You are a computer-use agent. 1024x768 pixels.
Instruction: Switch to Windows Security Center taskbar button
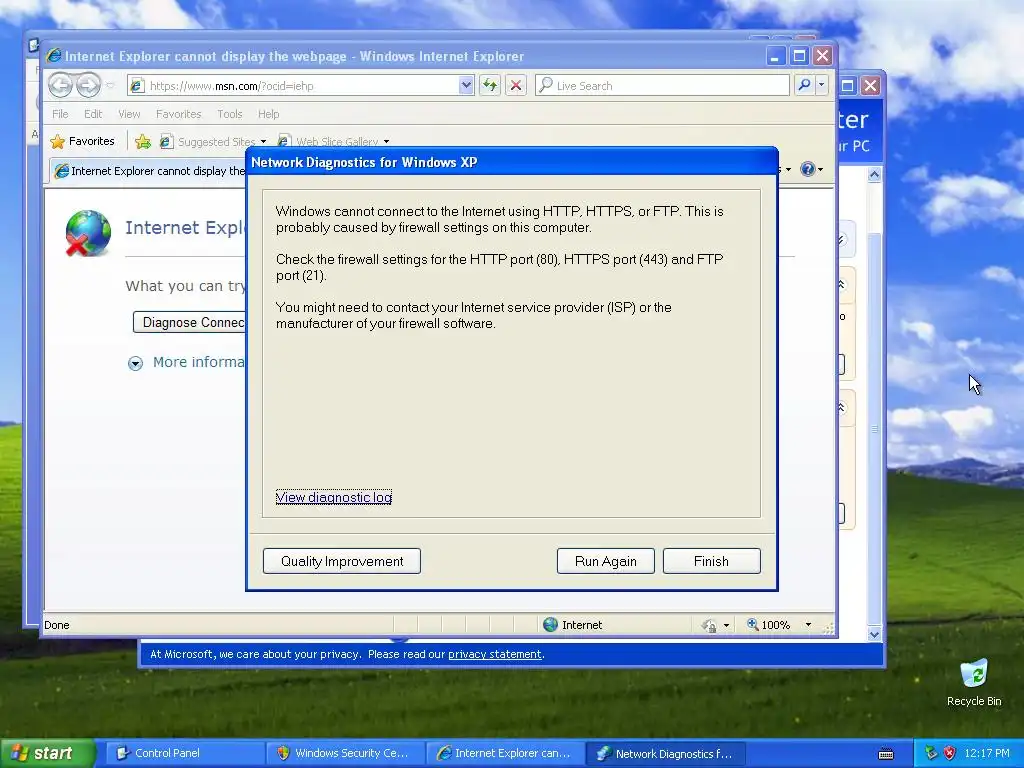click(345, 753)
